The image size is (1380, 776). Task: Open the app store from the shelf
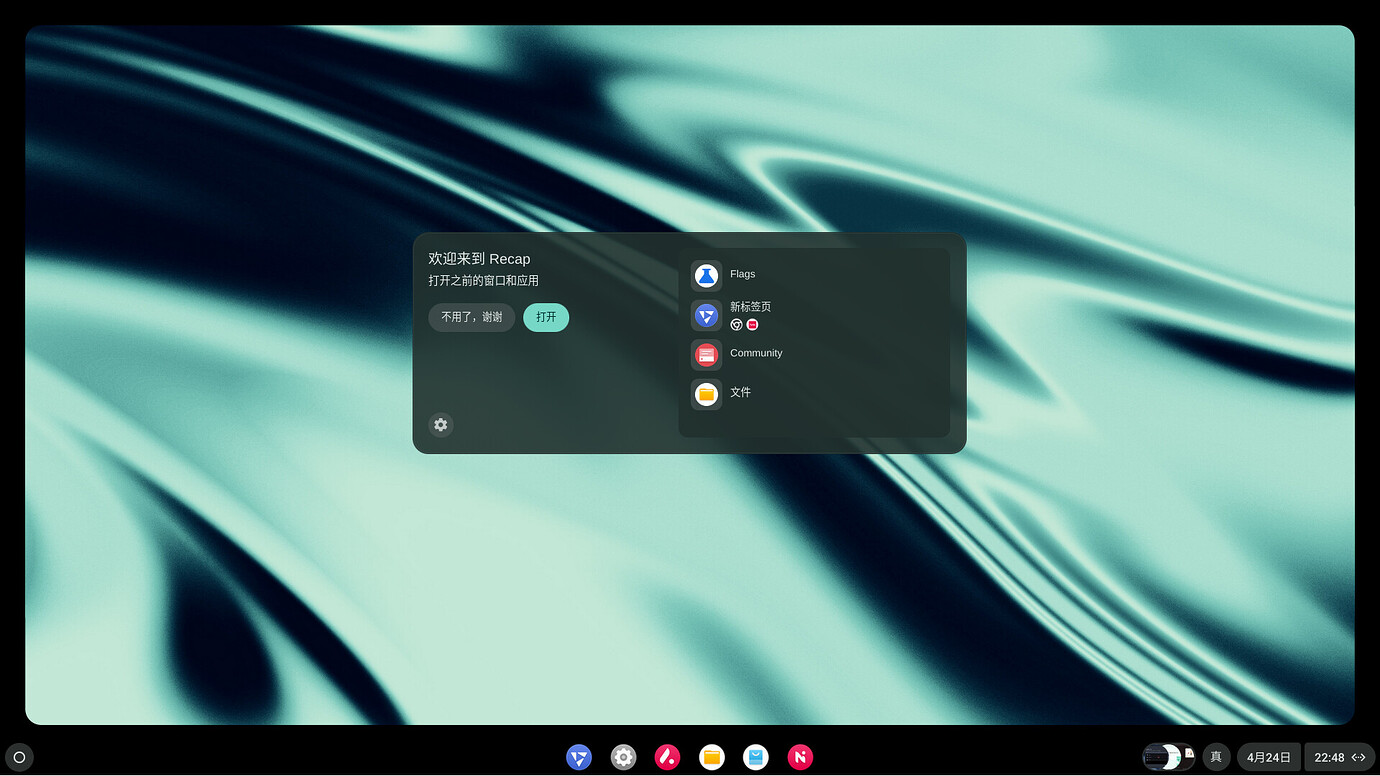[x=755, y=757]
